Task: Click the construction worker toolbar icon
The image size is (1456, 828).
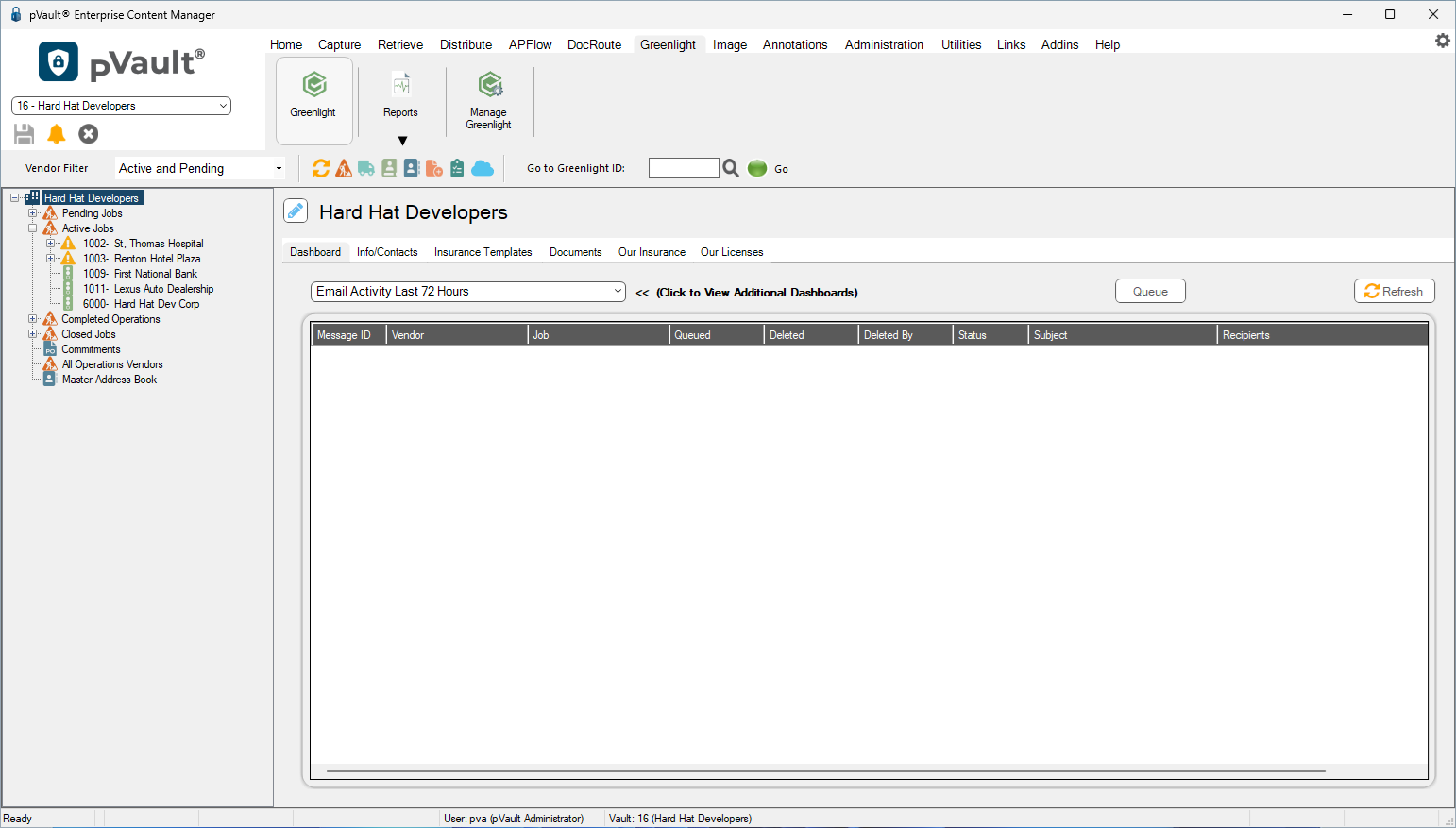Action: 344,168
